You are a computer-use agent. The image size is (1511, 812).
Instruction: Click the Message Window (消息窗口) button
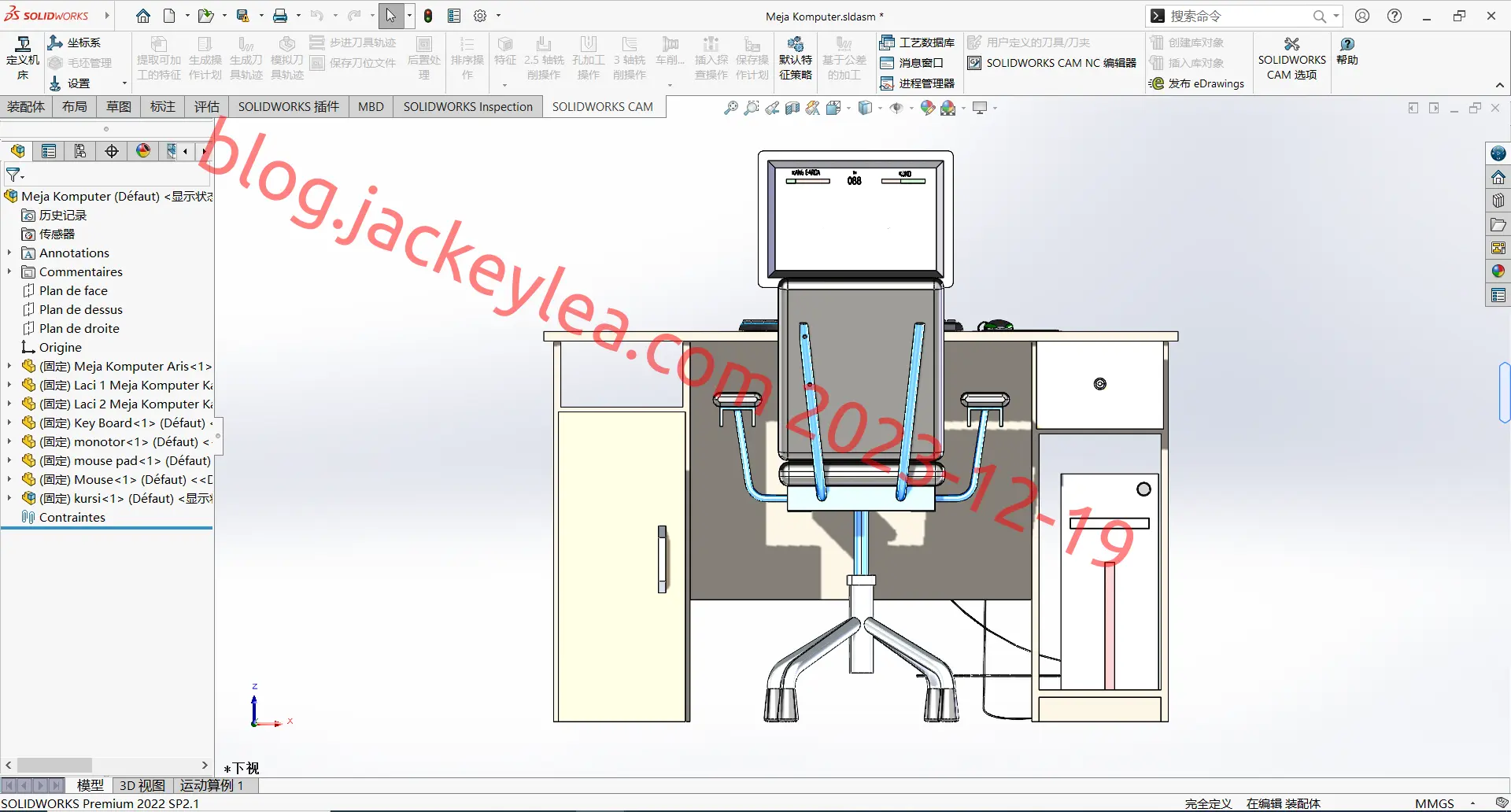point(912,63)
